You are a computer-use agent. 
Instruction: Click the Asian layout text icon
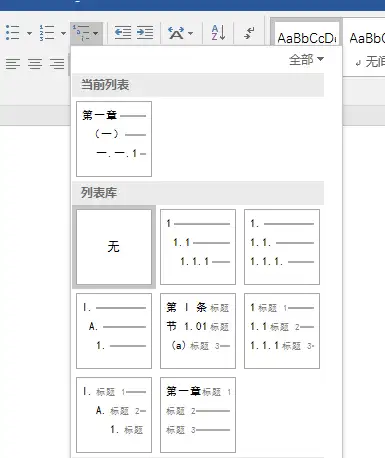tap(176, 33)
